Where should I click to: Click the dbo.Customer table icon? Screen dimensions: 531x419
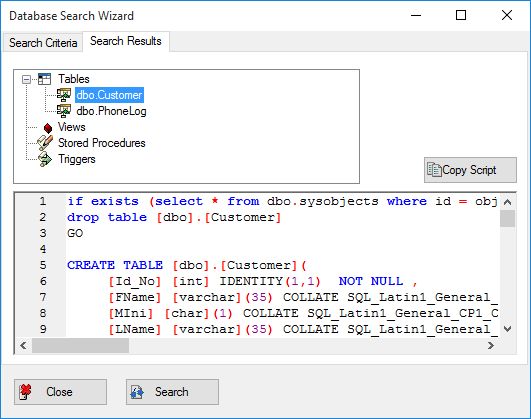point(64,95)
